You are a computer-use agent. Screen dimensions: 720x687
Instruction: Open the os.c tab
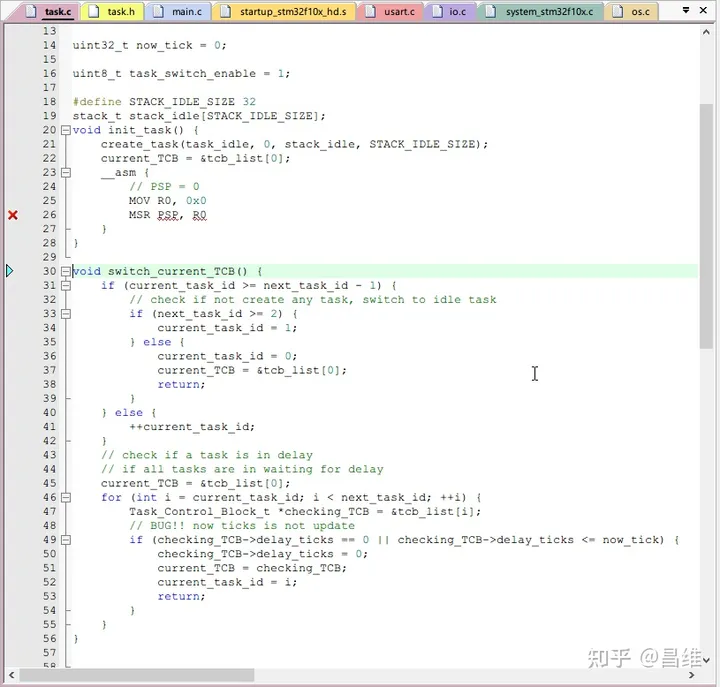632,11
